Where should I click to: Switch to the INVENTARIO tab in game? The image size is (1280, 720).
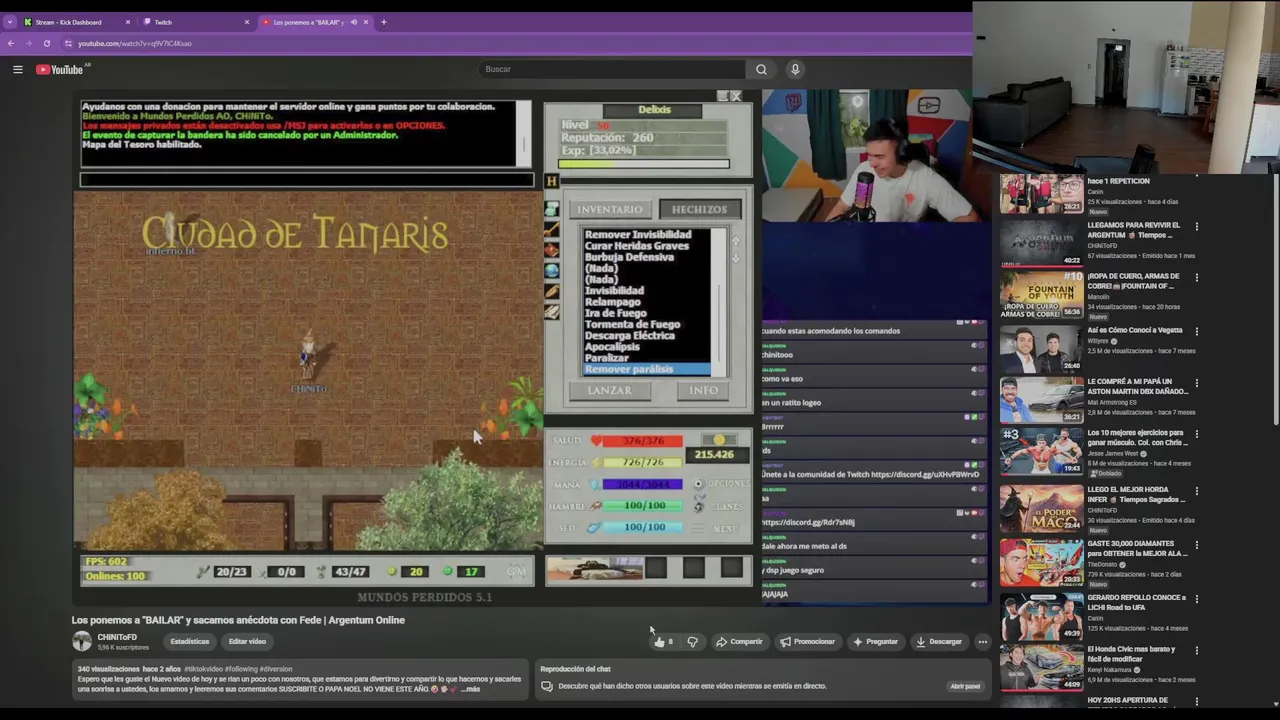tap(609, 209)
